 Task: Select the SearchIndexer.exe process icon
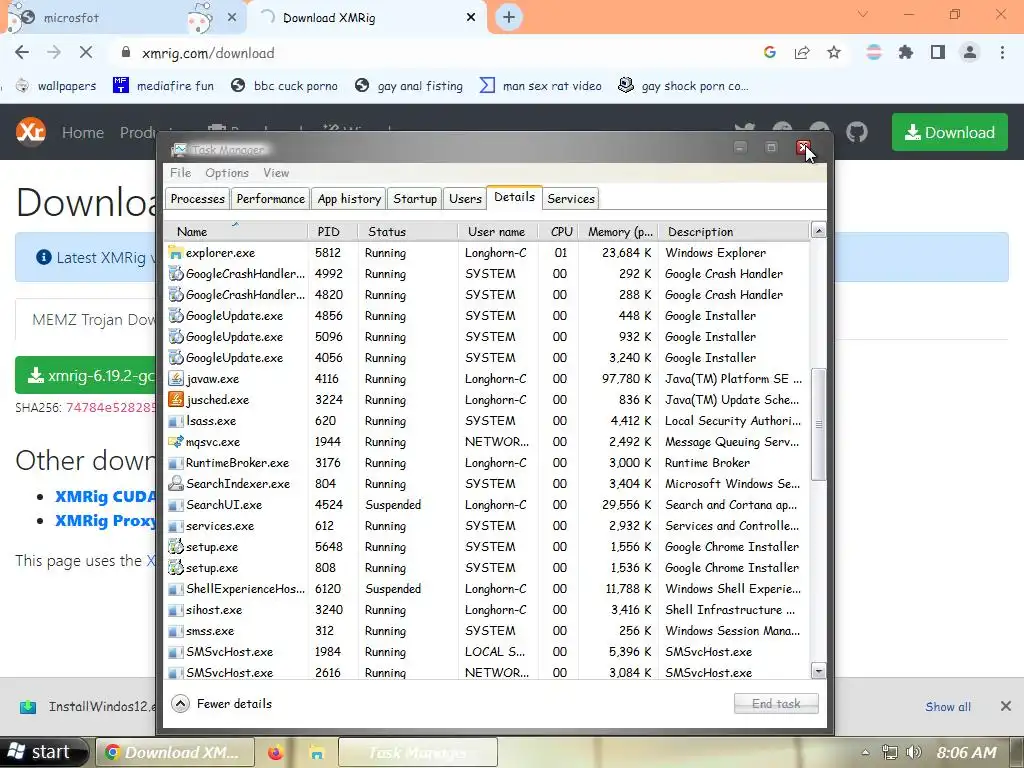pos(175,483)
